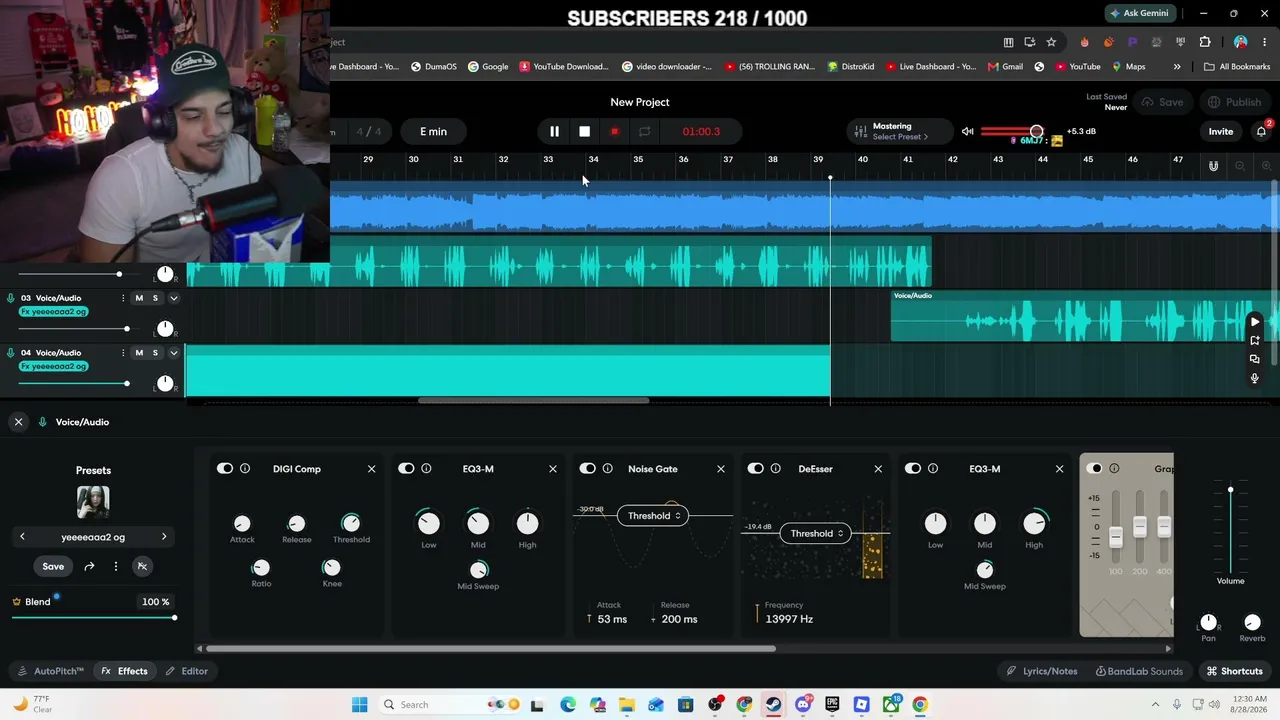Toggle the snap magnet icon
The width and height of the screenshot is (1280, 720).
[x=1213, y=166]
